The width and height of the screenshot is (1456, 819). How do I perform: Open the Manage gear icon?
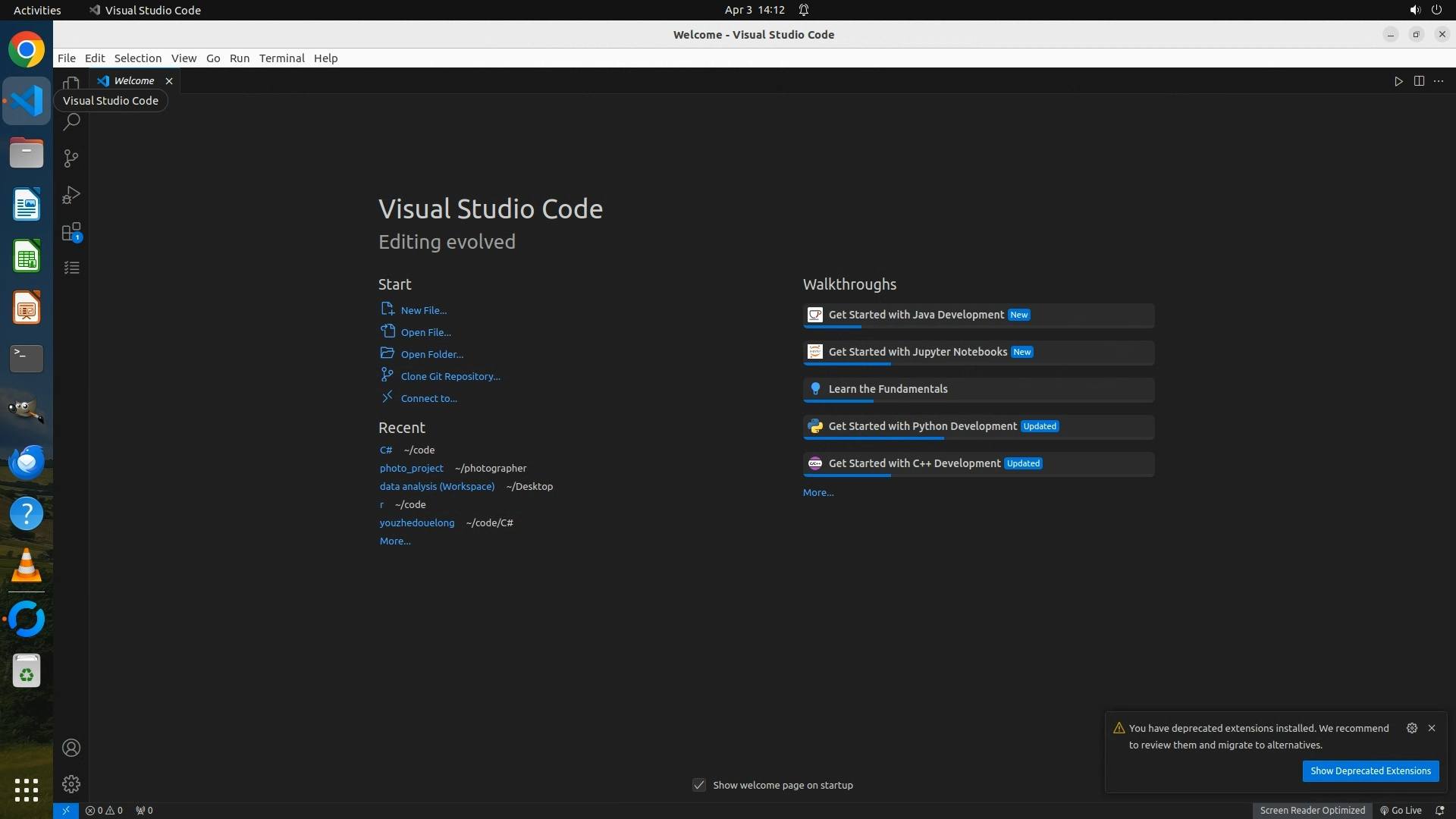tap(71, 784)
